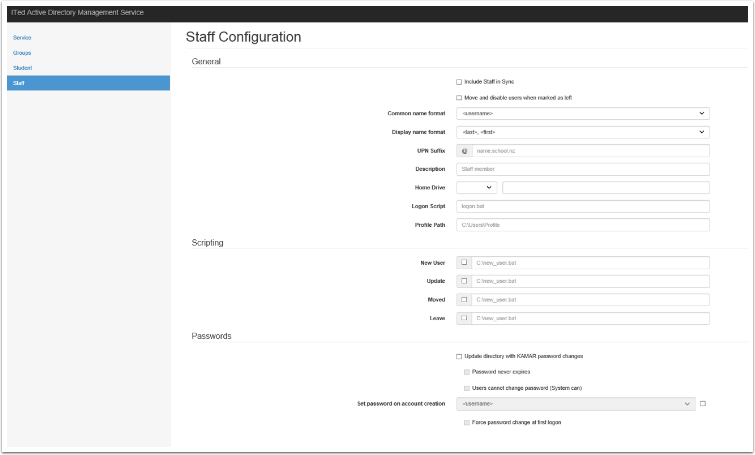Tick the Leave script checkbox
This screenshot has height=455, width=755.
point(464,318)
